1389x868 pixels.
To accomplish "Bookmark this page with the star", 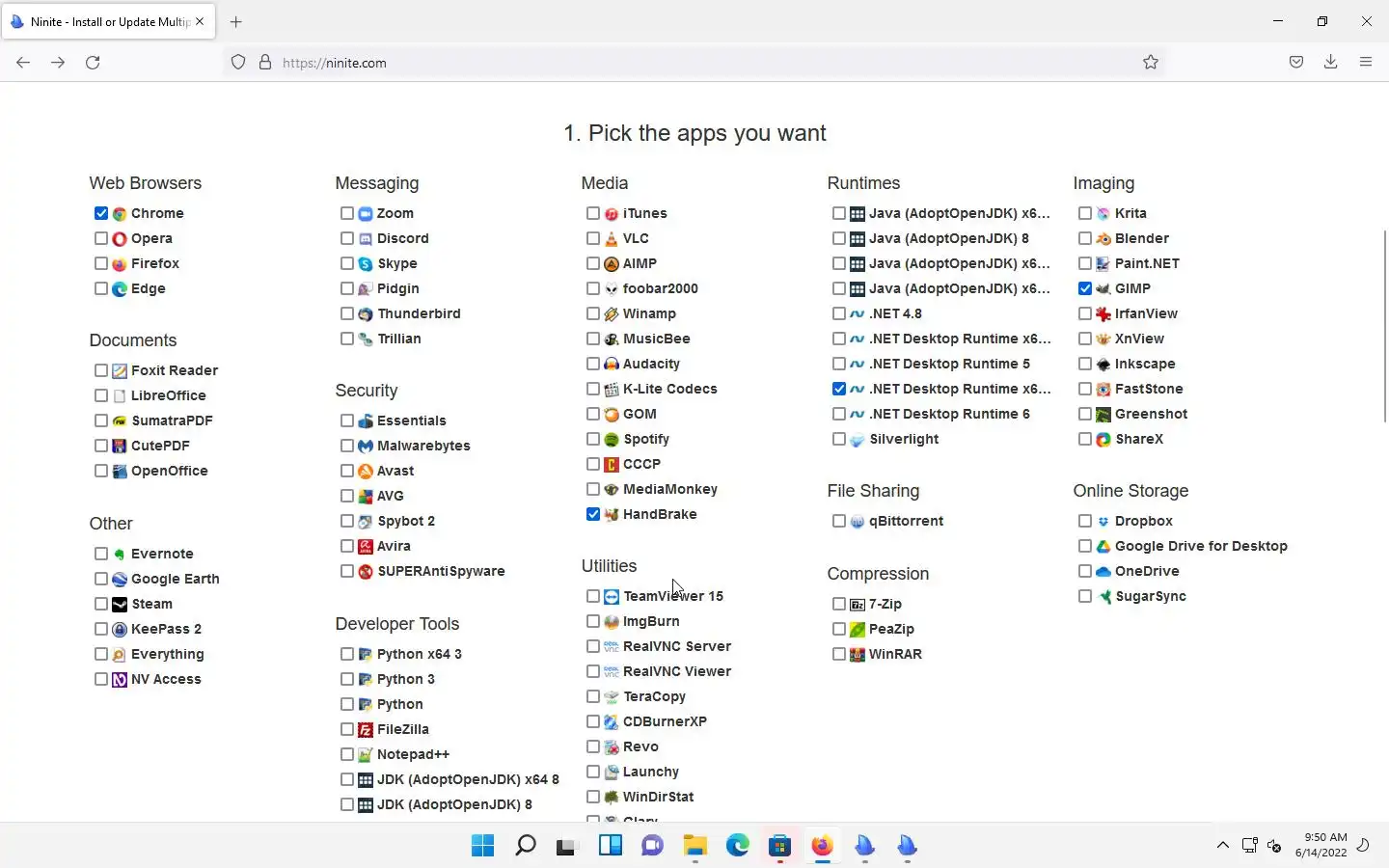I will [1151, 63].
